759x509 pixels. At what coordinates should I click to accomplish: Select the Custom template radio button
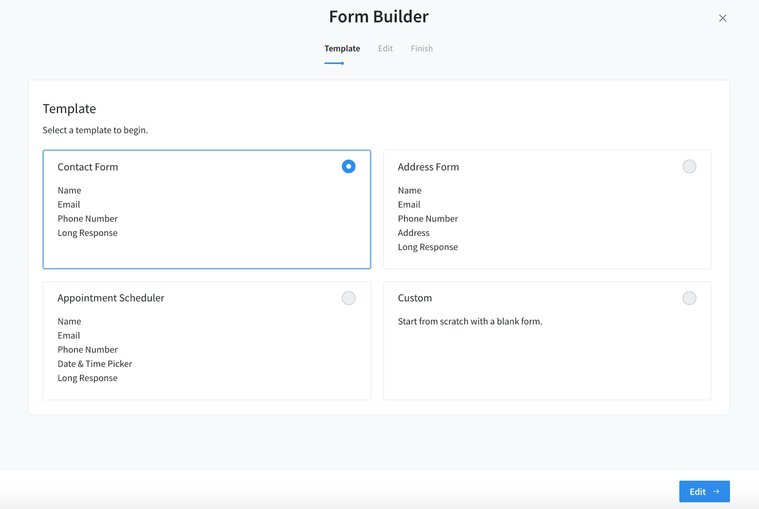(x=689, y=298)
